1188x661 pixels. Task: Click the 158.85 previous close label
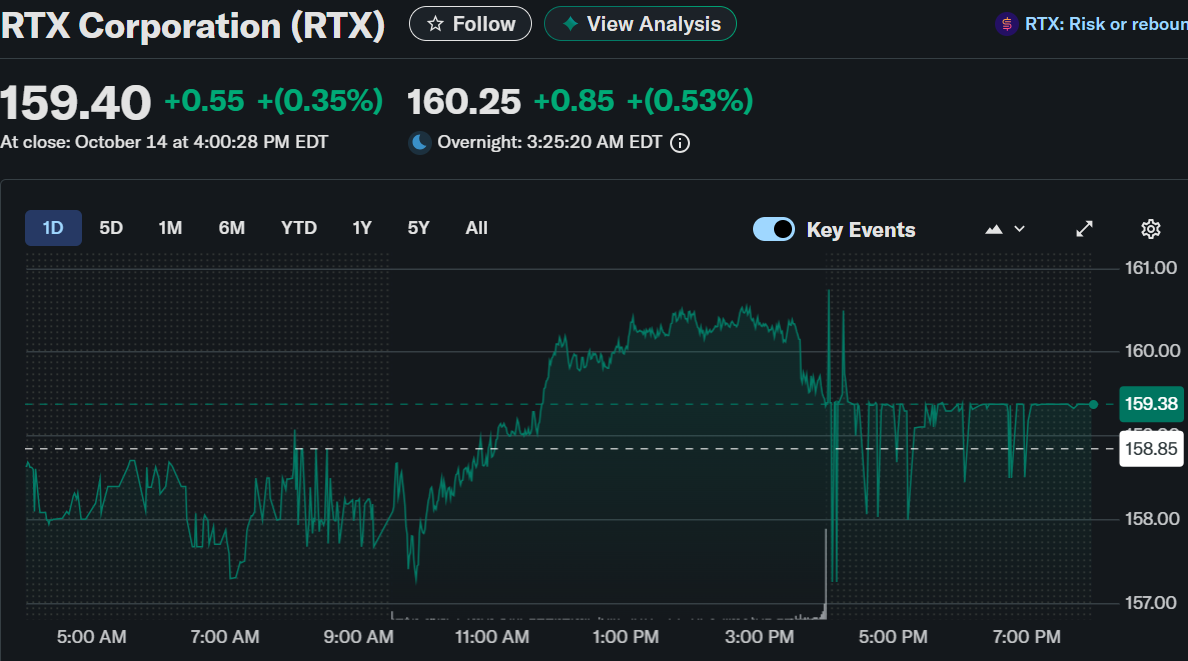pos(1151,448)
